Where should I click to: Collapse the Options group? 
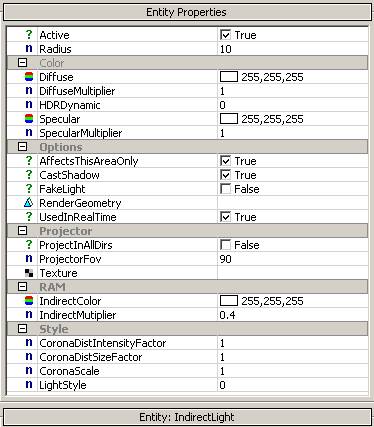22,147
